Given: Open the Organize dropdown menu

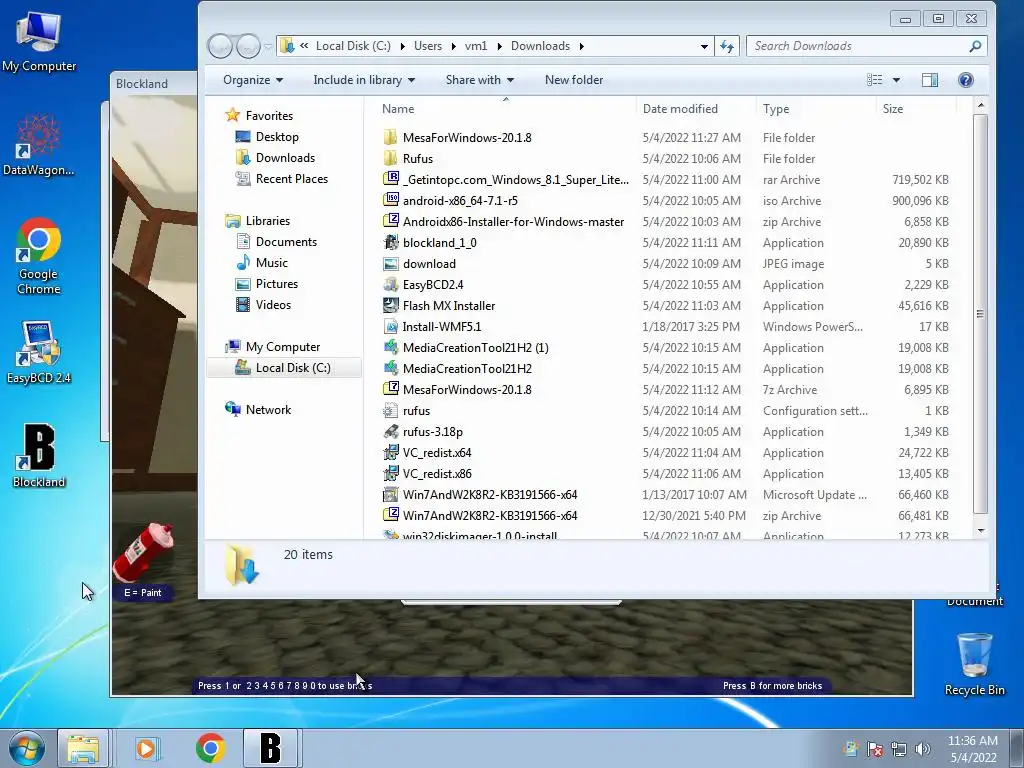Looking at the screenshot, I should point(253,80).
